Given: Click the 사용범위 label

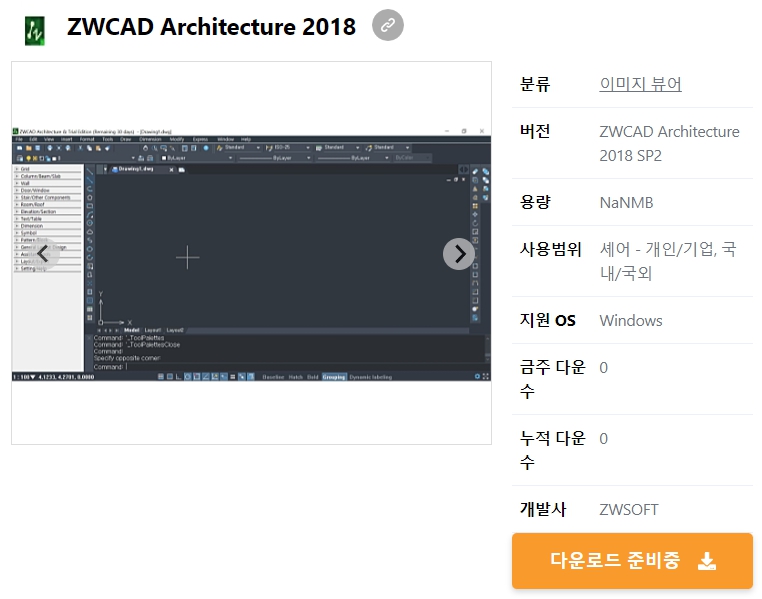Looking at the screenshot, I should (550, 249).
